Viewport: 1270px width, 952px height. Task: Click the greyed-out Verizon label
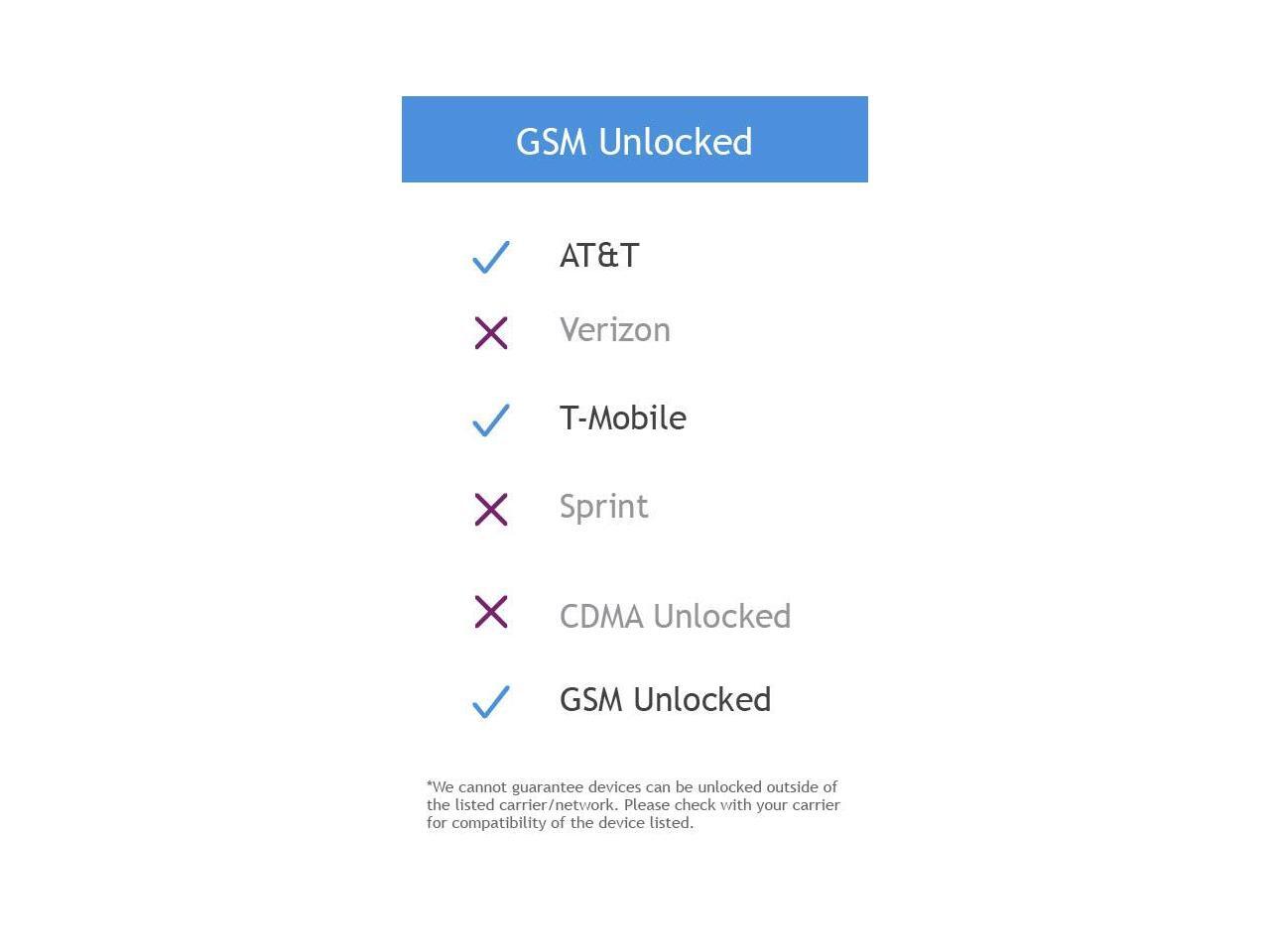coord(615,330)
